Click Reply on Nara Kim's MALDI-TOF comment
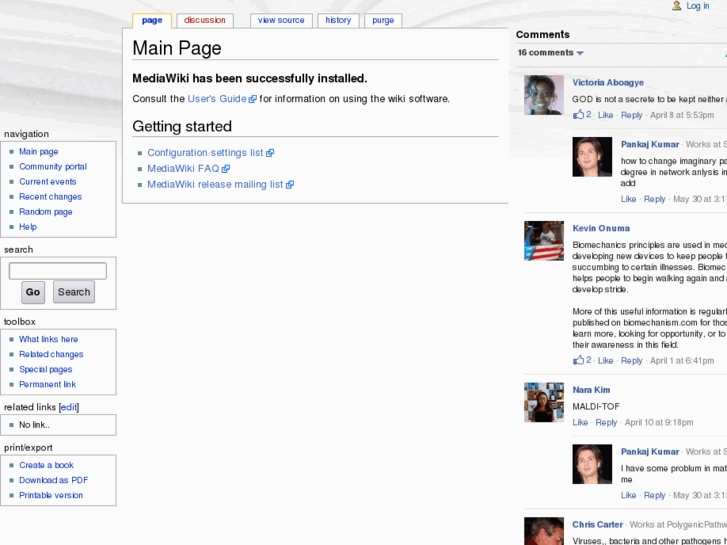Image resolution: width=727 pixels, height=545 pixels. point(606,423)
